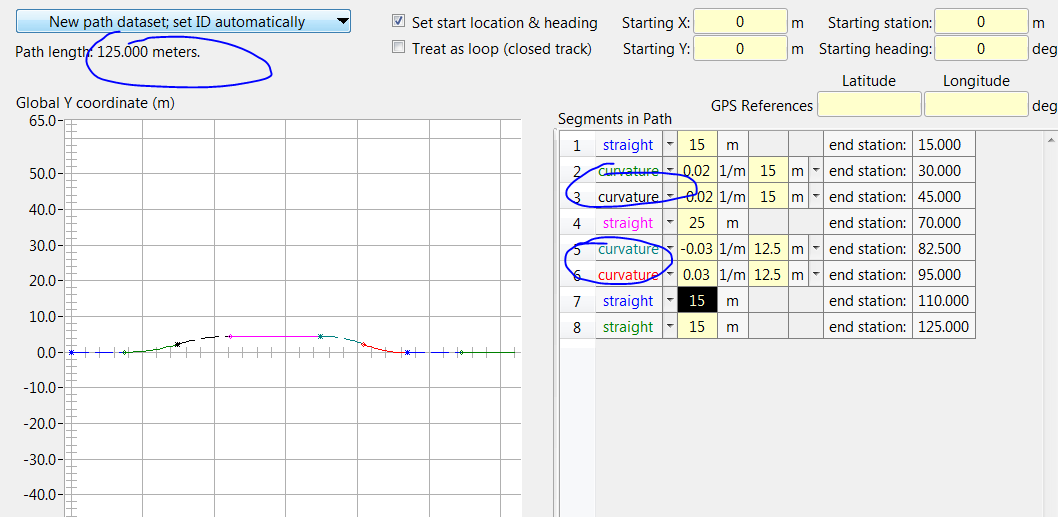Image resolution: width=1058 pixels, height=517 pixels.
Task: Edit segment 2 curvature value 0.02
Action: pyautogui.click(x=697, y=171)
